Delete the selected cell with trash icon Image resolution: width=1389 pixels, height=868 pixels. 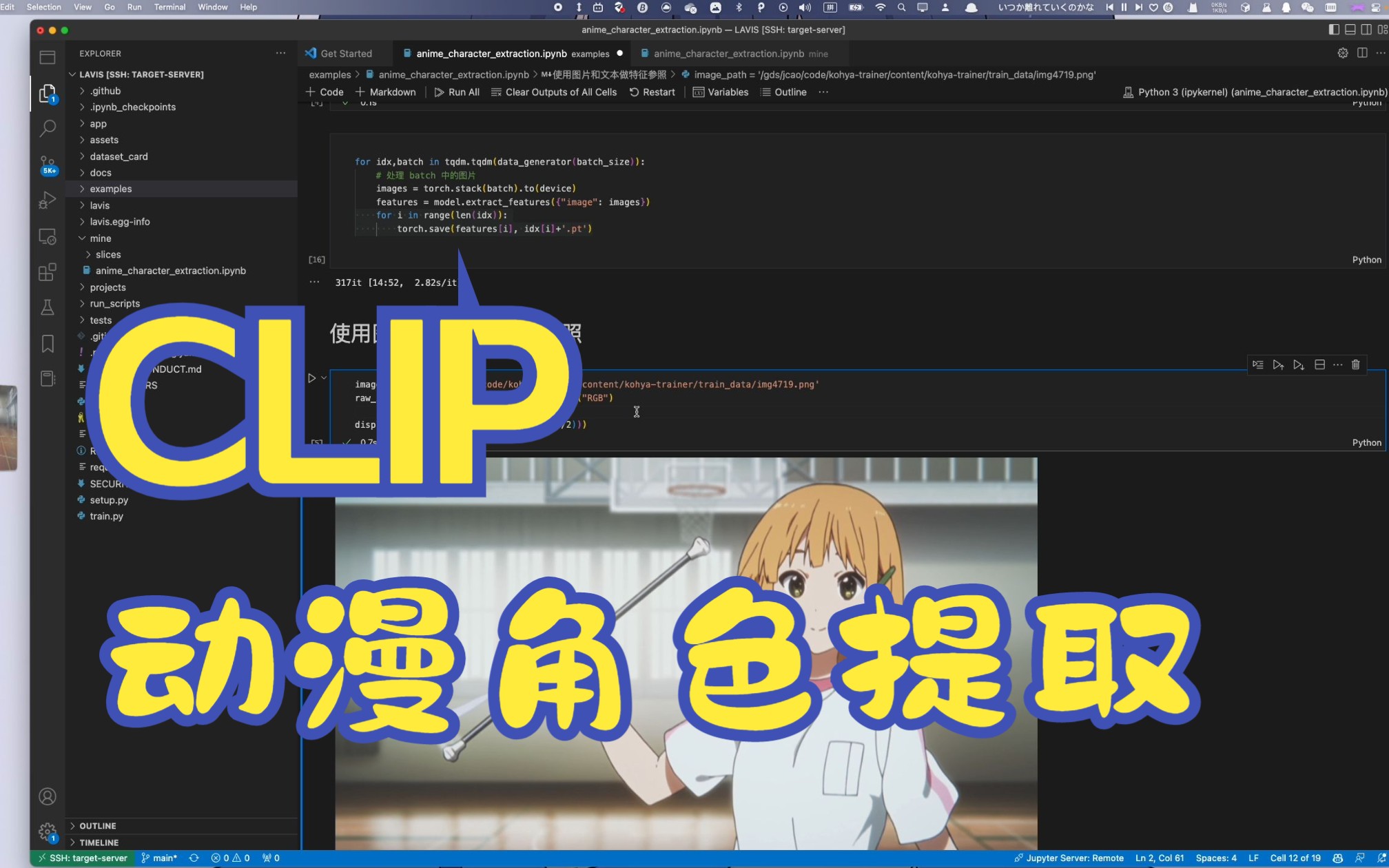(x=1355, y=364)
